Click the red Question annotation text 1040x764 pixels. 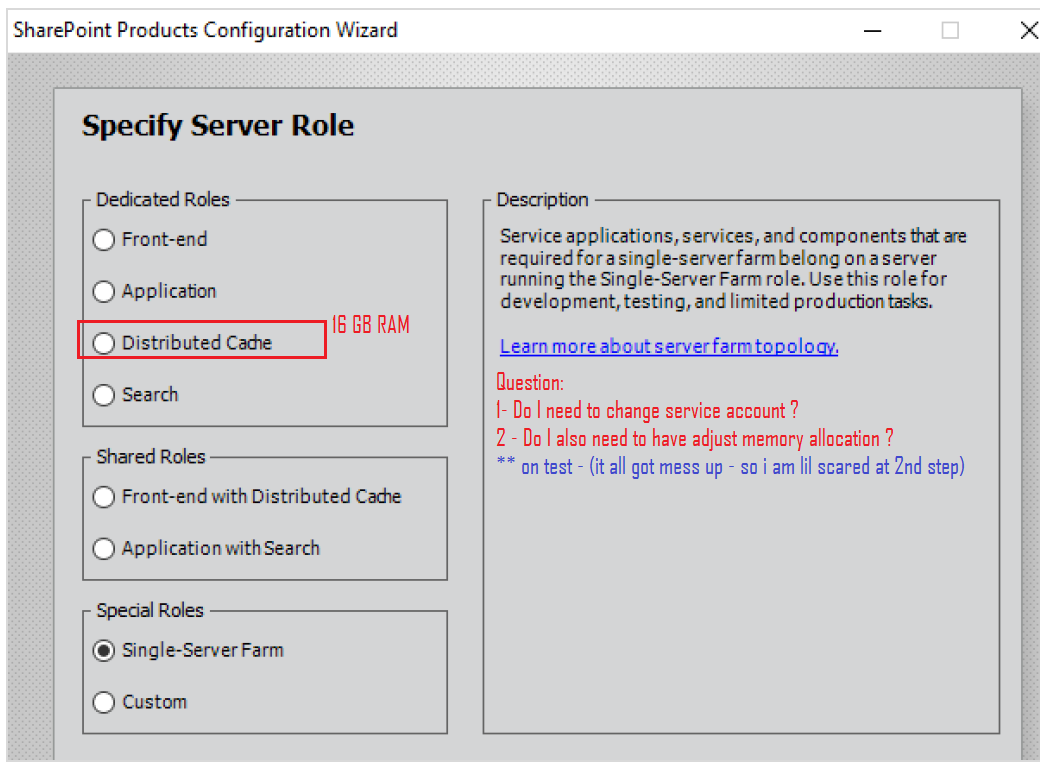(530, 383)
